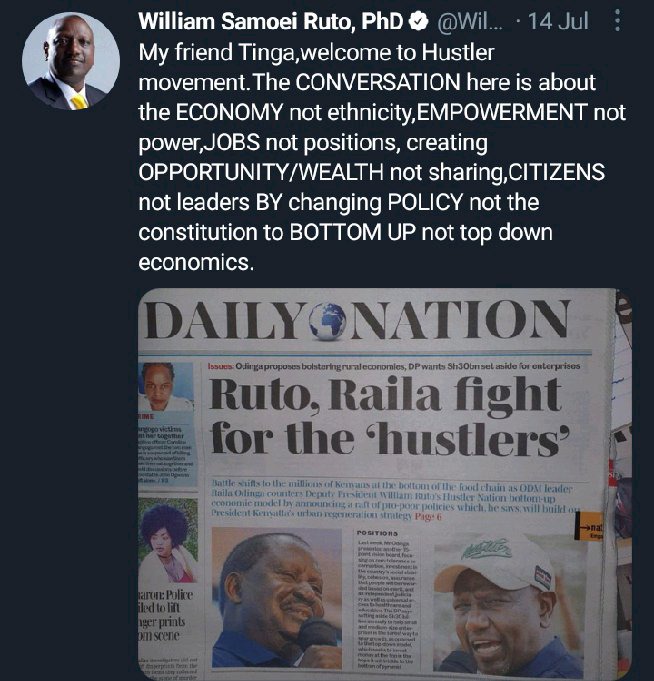
Task: Click the yellow tie in the profile picture
Action: click(x=79, y=102)
